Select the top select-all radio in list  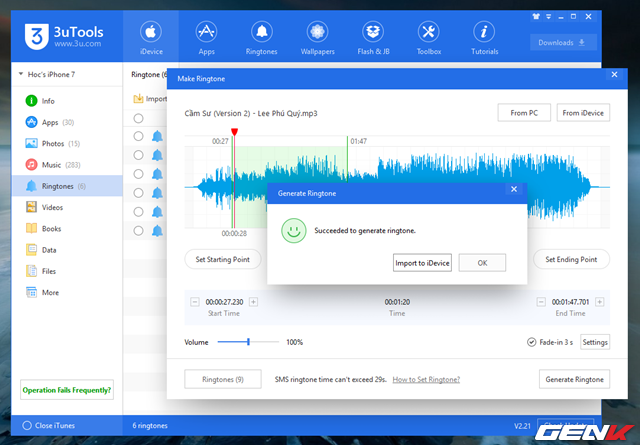pyautogui.click(x=138, y=118)
